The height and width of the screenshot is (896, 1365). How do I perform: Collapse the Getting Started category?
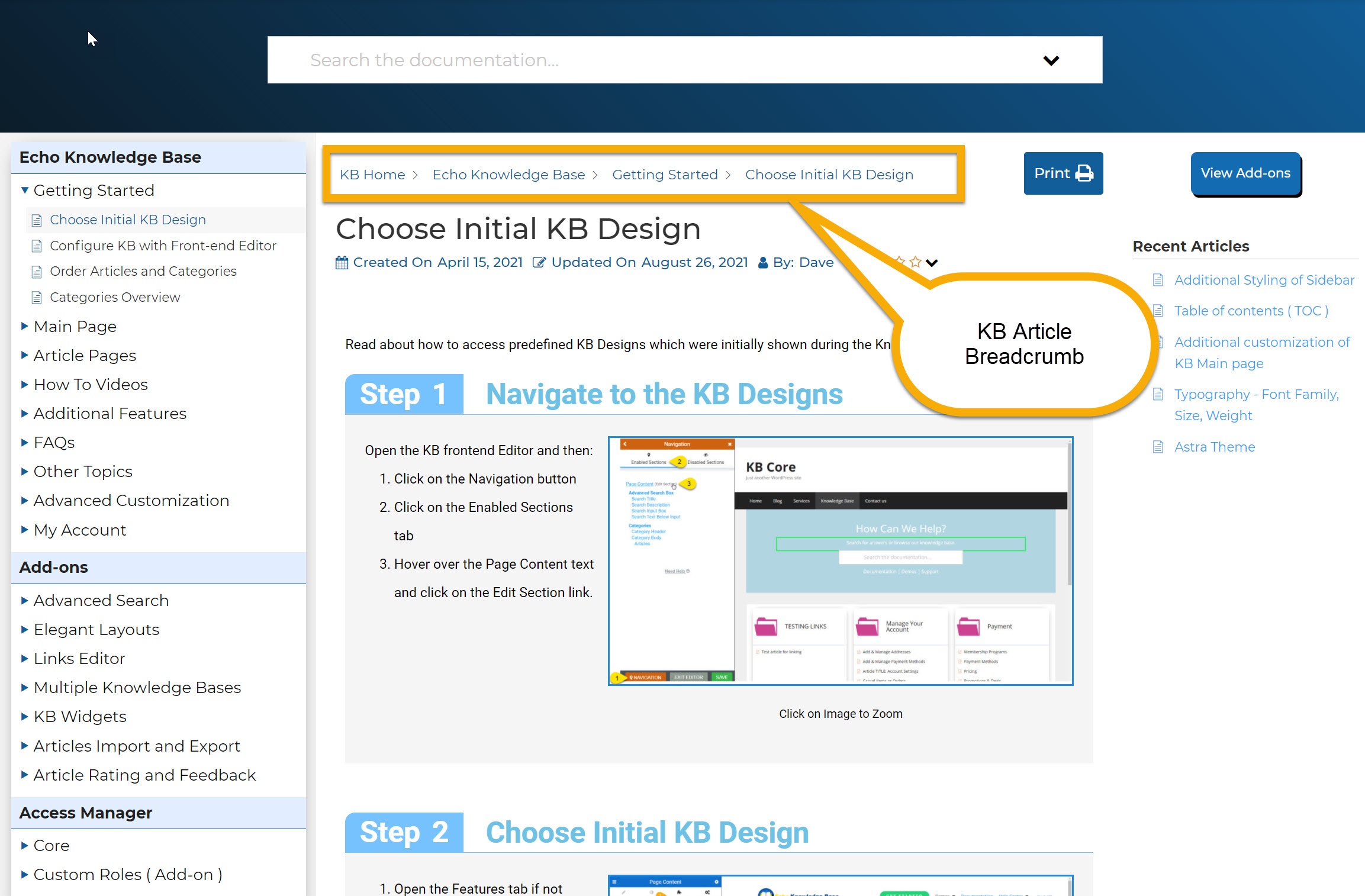pyautogui.click(x=25, y=191)
